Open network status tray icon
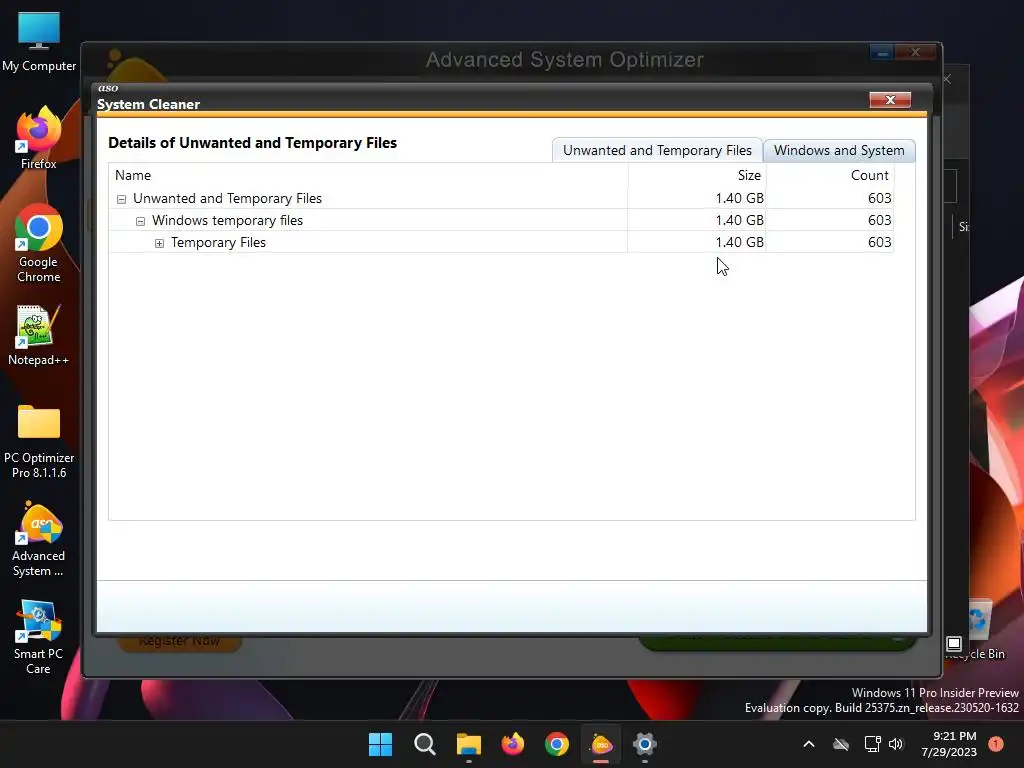The width and height of the screenshot is (1024, 768). (x=872, y=744)
